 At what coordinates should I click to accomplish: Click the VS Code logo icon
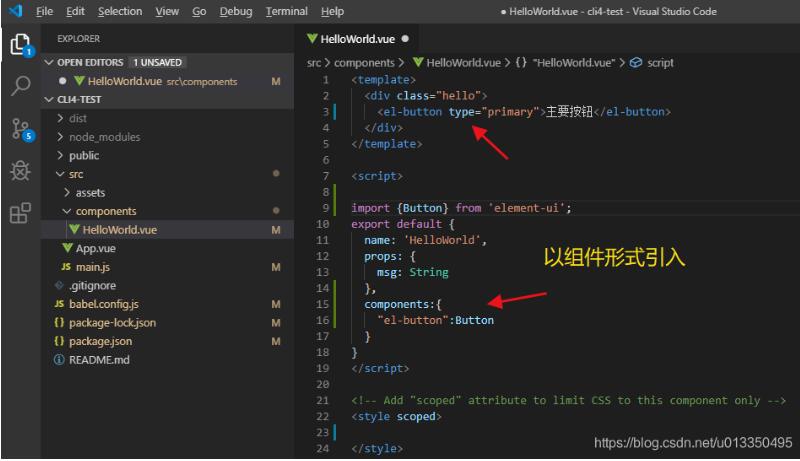pyautogui.click(x=16, y=11)
